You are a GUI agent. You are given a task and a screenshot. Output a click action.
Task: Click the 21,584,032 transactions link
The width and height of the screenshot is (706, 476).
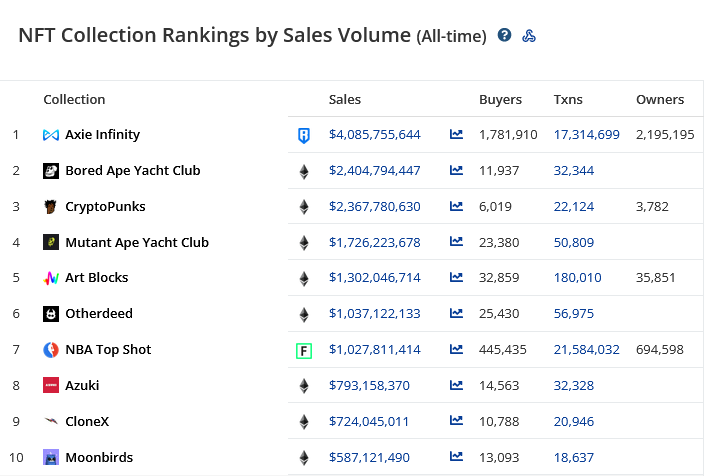pyautogui.click(x=587, y=350)
